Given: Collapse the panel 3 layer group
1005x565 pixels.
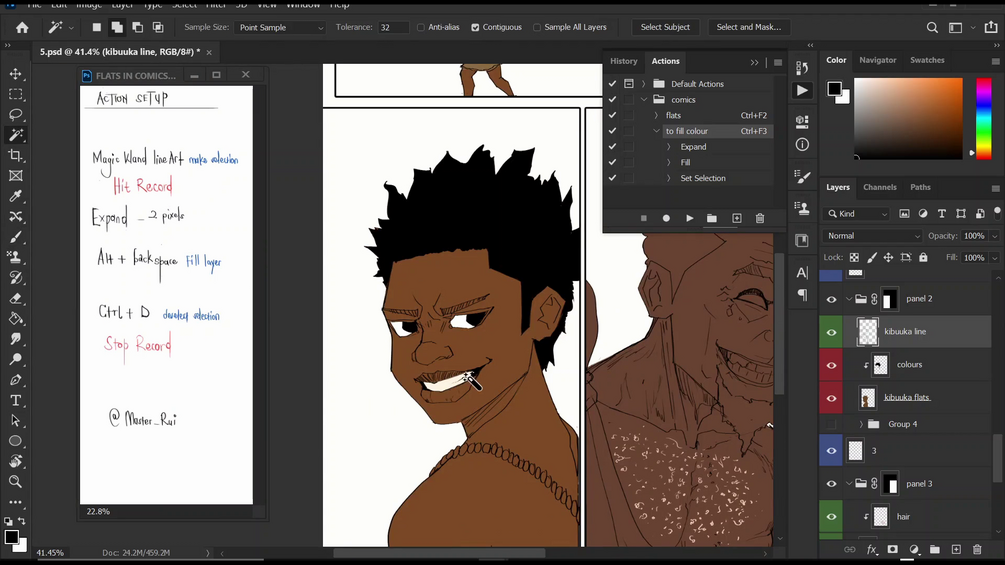Looking at the screenshot, I should [x=849, y=484].
